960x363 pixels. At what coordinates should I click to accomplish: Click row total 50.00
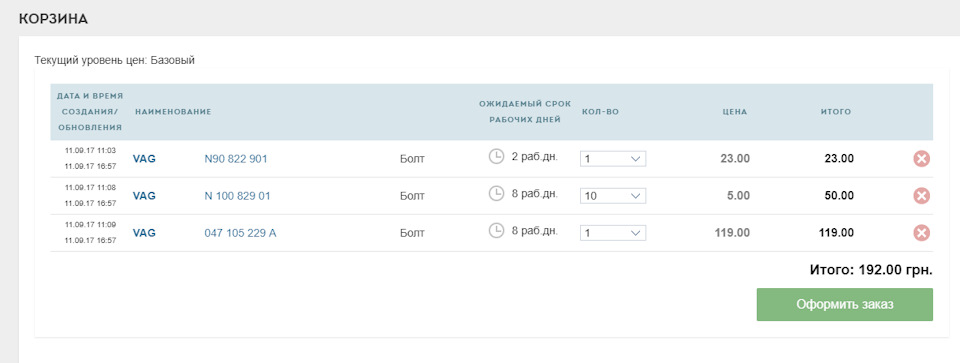[839, 196]
